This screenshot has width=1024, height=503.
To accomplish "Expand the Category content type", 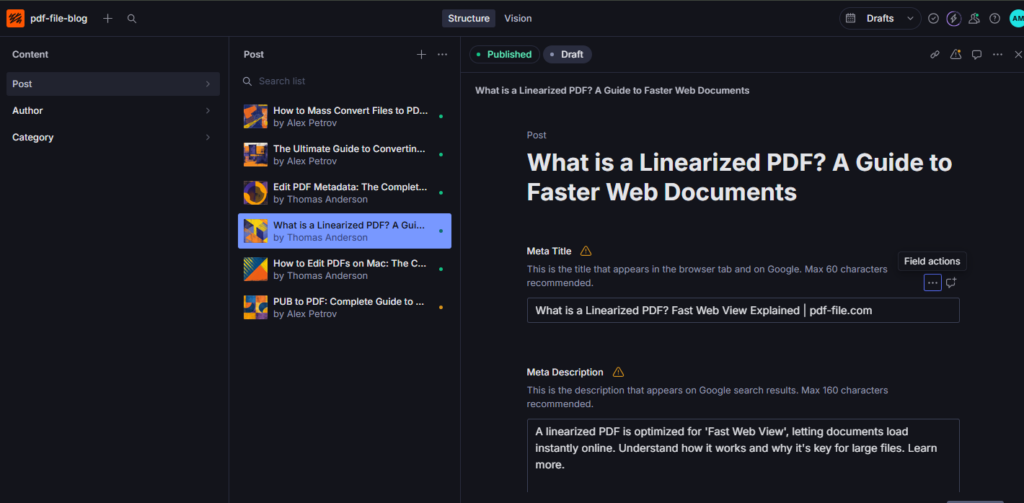I will [x=113, y=137].
